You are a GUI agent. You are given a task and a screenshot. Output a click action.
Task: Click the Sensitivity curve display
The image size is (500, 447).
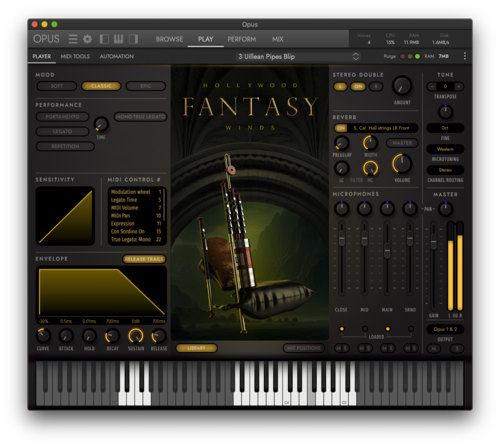(x=65, y=216)
